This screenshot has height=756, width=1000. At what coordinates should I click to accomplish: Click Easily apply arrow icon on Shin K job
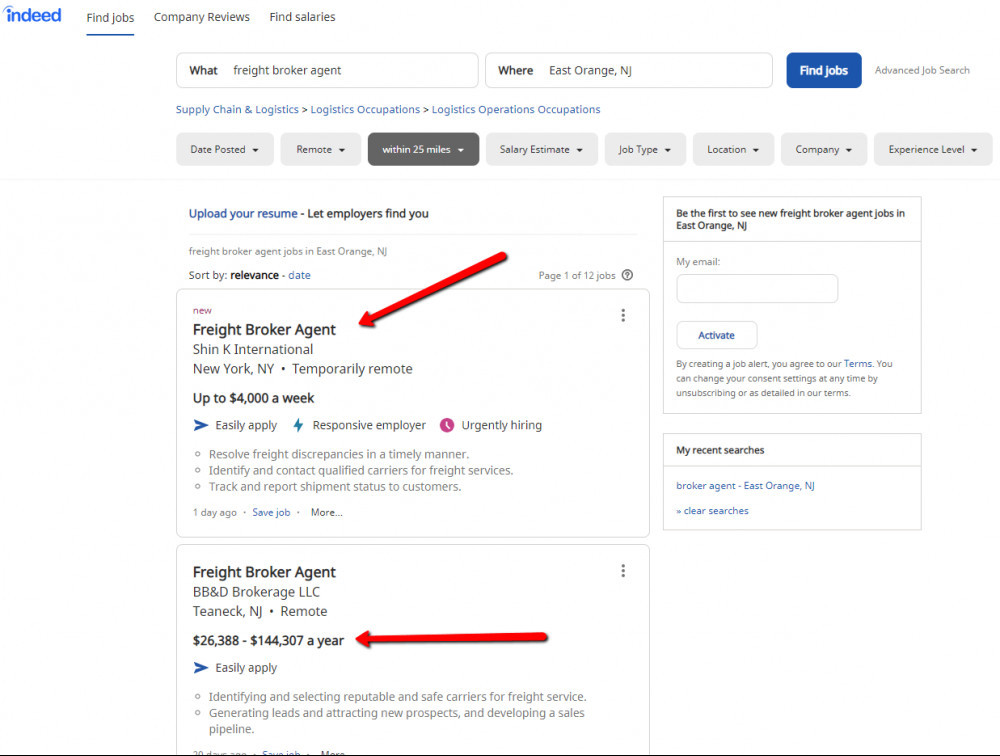tap(201, 425)
